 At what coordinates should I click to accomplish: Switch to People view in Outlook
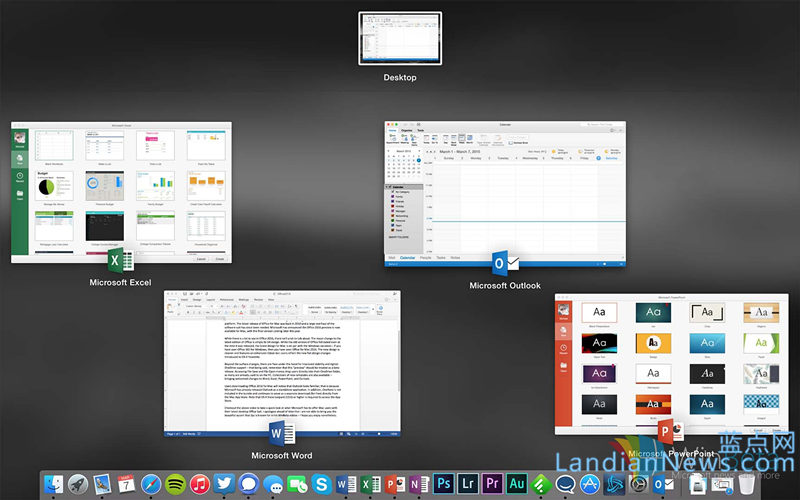pyautogui.click(x=426, y=258)
